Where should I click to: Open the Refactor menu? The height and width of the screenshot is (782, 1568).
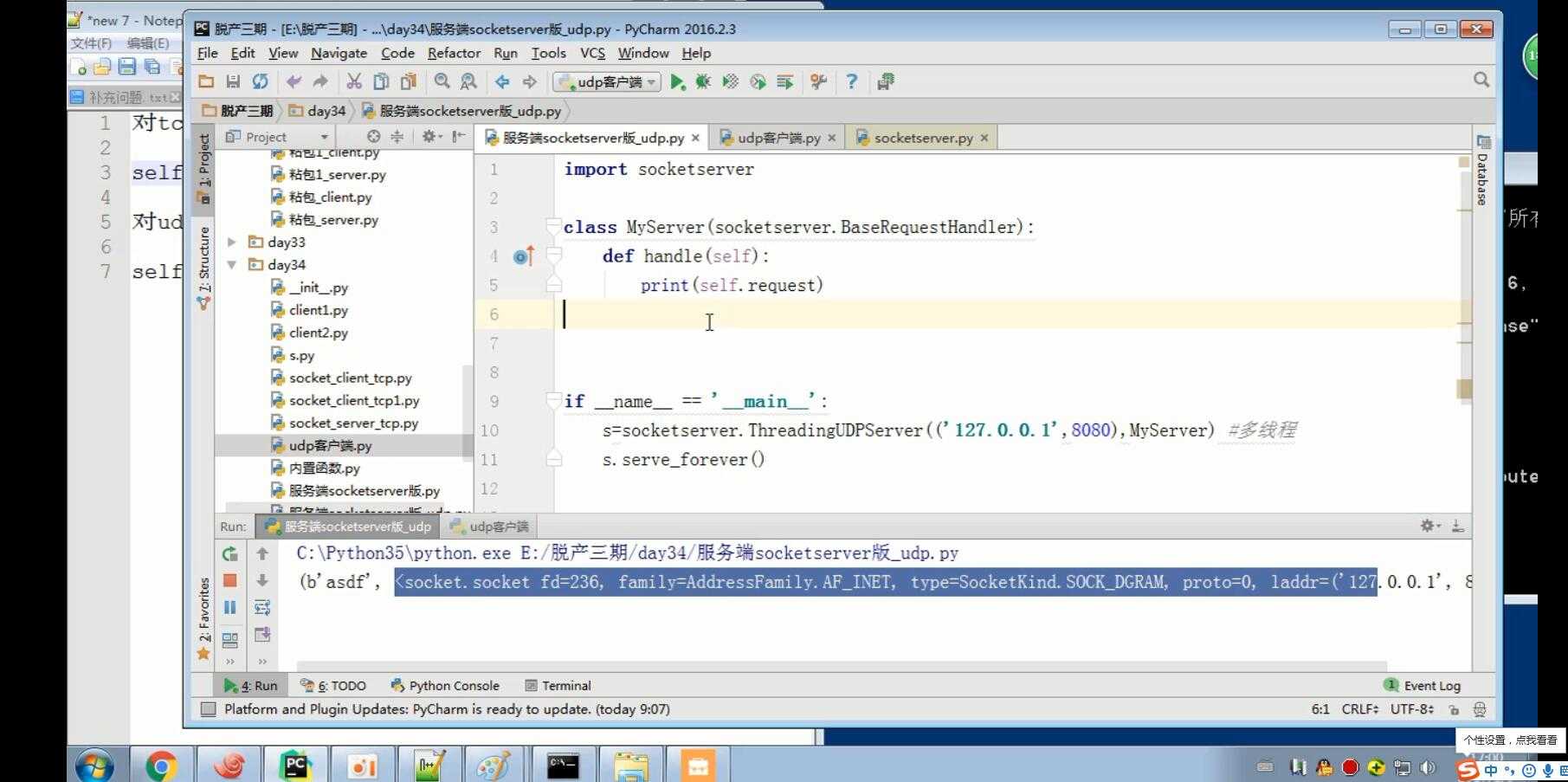pyautogui.click(x=454, y=53)
